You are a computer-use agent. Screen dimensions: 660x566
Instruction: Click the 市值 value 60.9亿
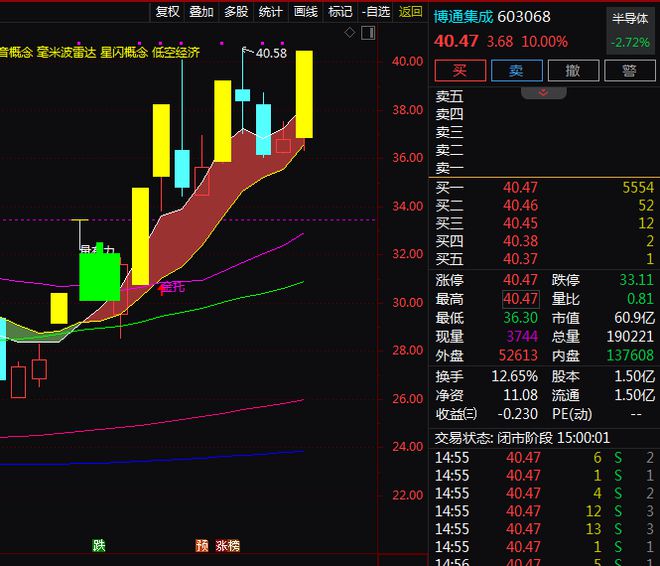pyautogui.click(x=634, y=318)
